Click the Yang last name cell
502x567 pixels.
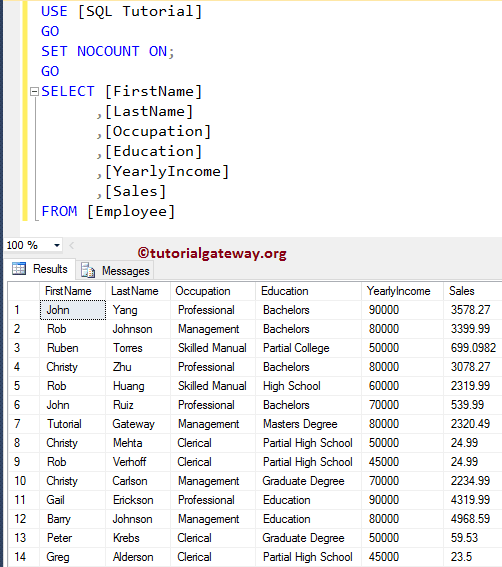pos(138,310)
